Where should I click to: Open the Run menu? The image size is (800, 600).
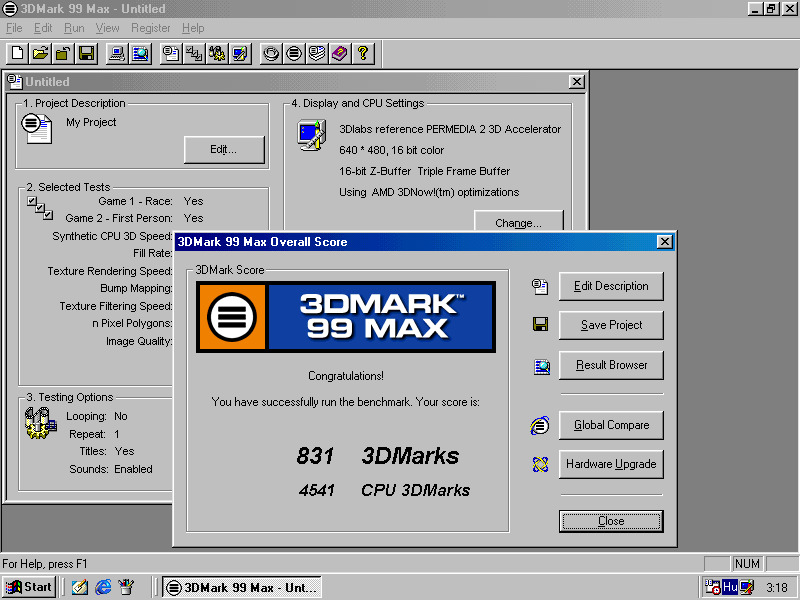[x=74, y=28]
